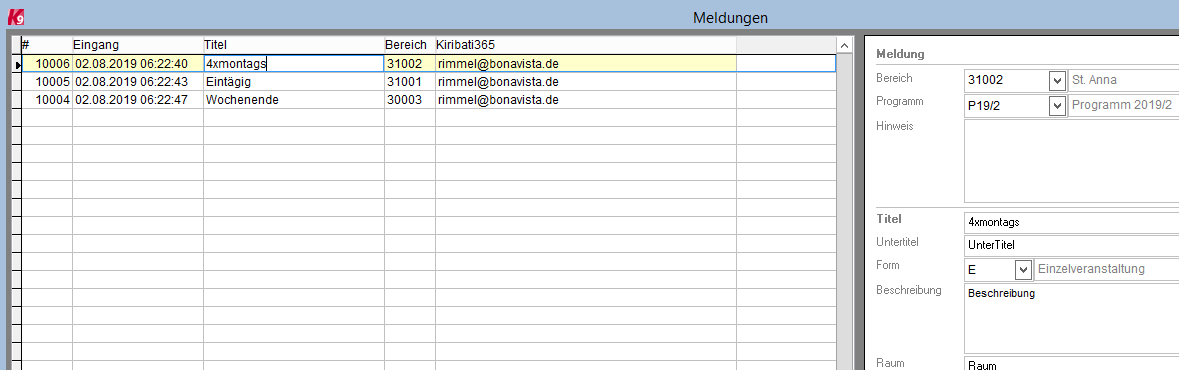Click the Eintägig title cell
Screen dimensions: 1179x370
(x=294, y=82)
